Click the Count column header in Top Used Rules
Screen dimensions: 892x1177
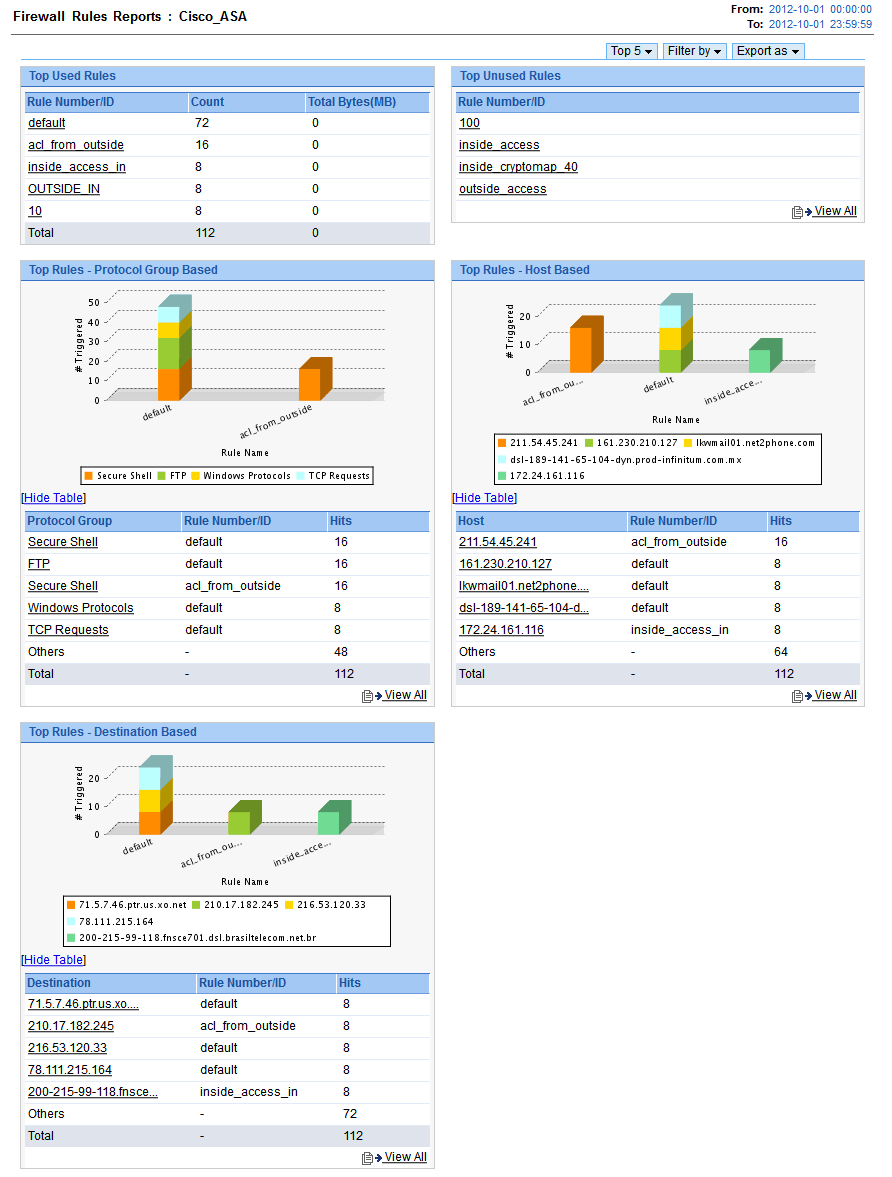coord(246,102)
